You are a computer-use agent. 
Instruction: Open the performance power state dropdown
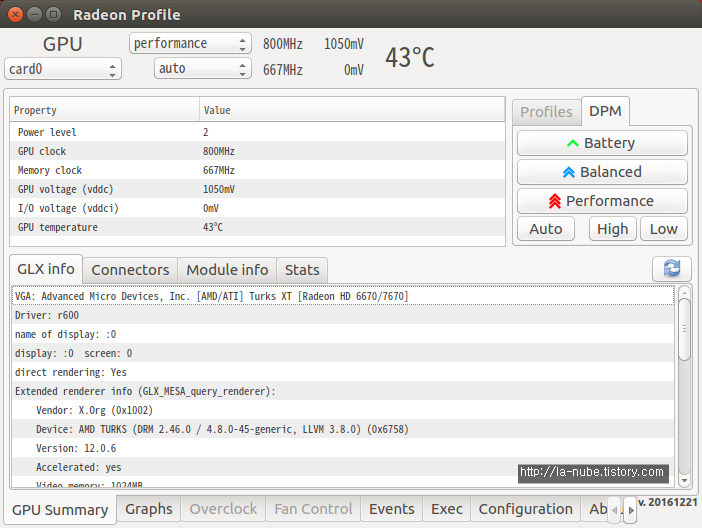pyautogui.click(x=190, y=43)
